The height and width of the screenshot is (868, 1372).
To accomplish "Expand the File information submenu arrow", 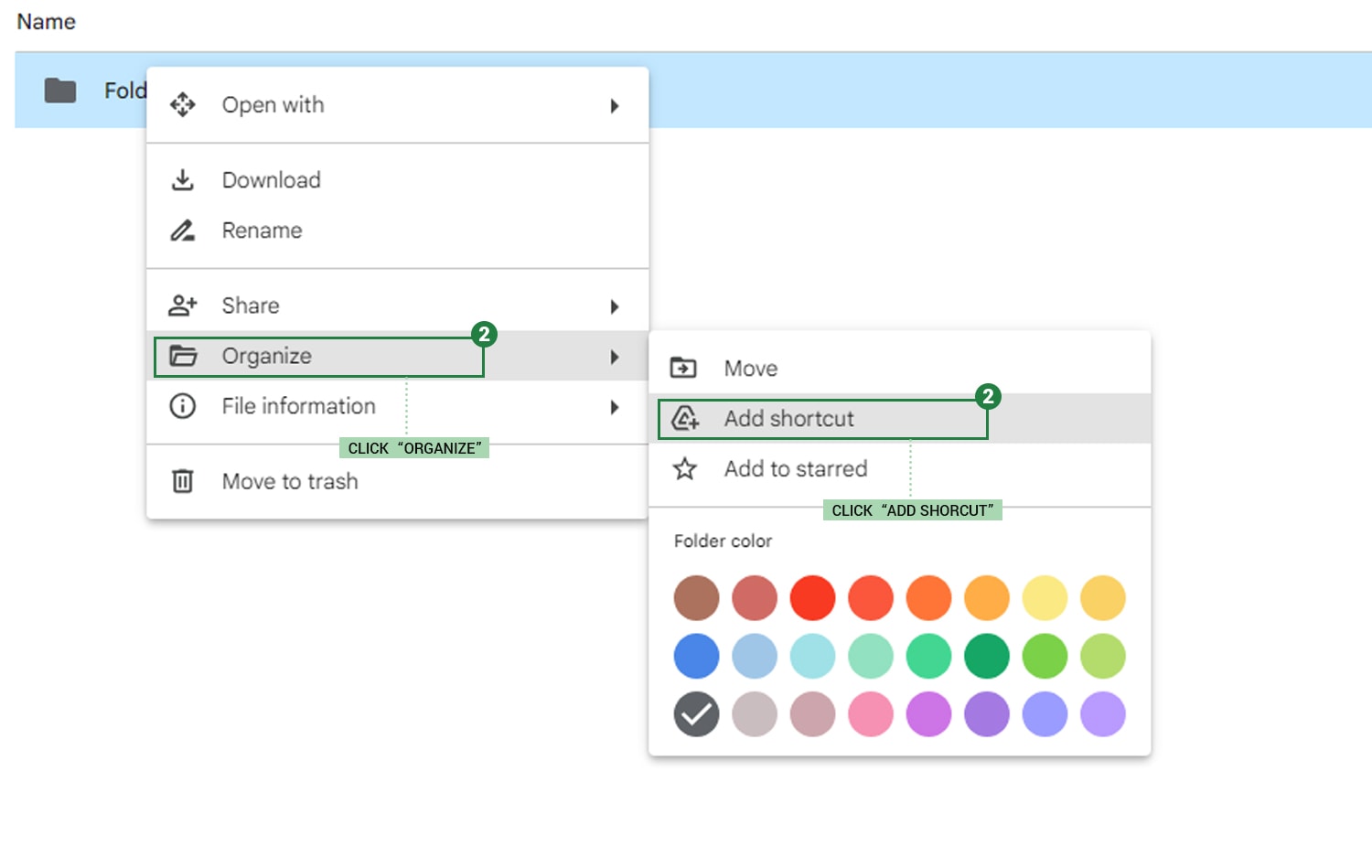I will tap(614, 407).
